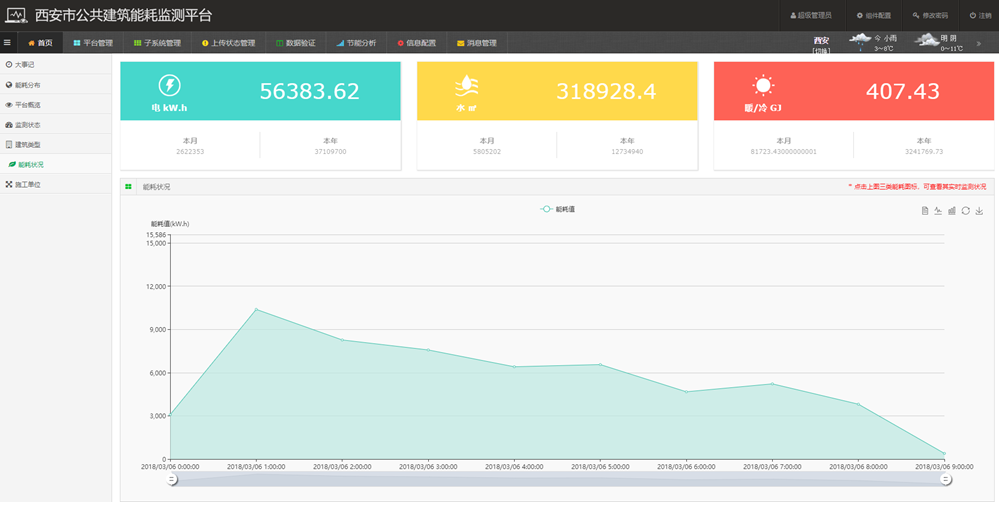The height and width of the screenshot is (505, 999).
Task: Select 监测状态 in the sidebar
Action: click(x=55, y=124)
